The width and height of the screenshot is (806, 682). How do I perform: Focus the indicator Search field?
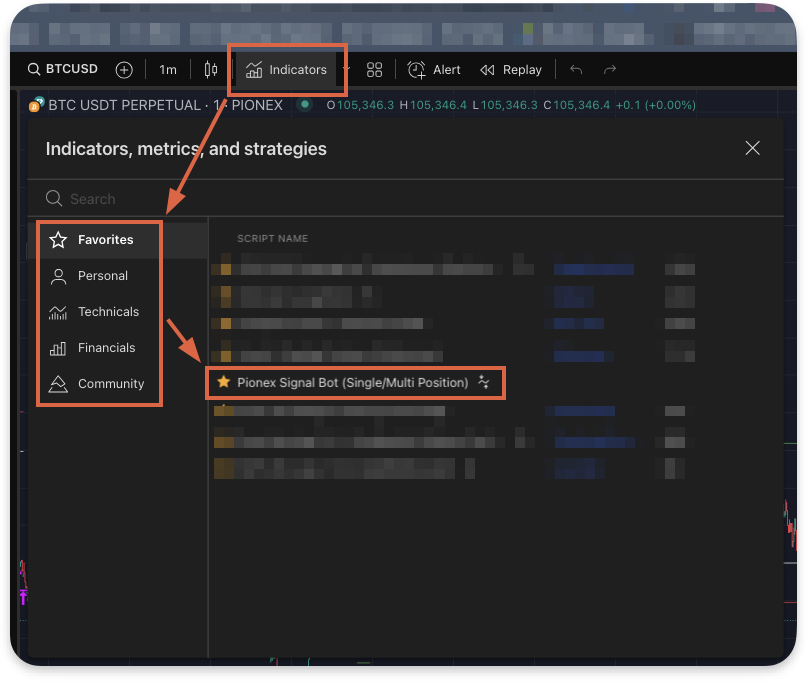point(405,198)
